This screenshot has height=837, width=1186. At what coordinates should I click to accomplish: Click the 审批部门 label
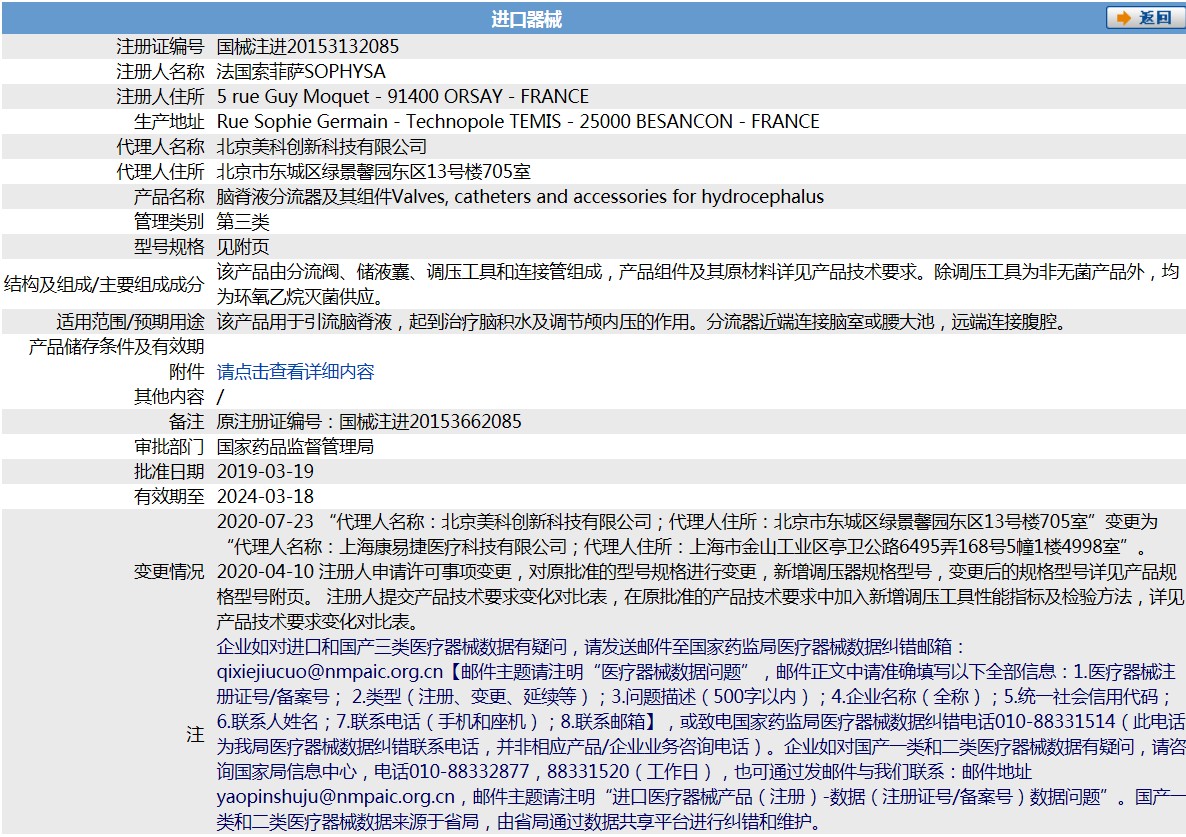[169, 446]
